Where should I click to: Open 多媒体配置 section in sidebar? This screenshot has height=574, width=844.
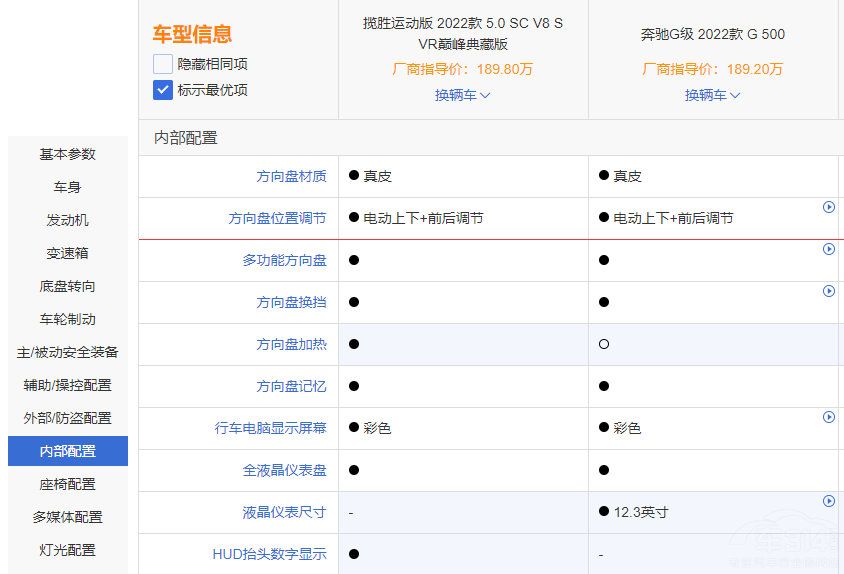tap(68, 517)
